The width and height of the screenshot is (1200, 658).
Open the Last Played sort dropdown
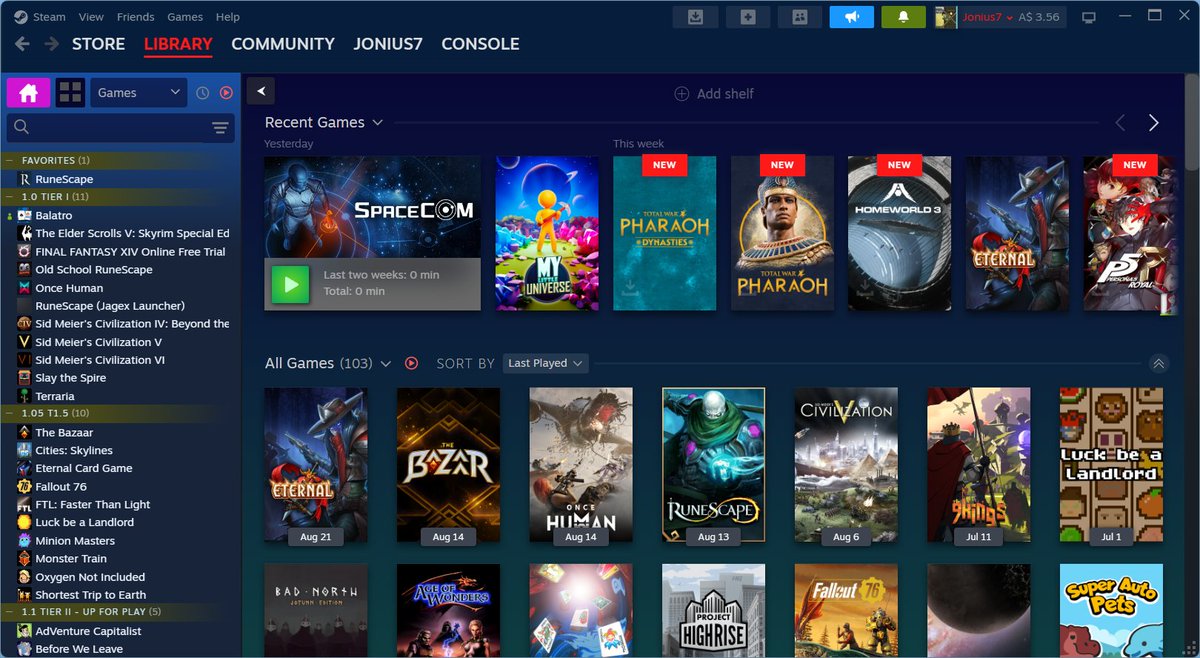click(x=545, y=363)
